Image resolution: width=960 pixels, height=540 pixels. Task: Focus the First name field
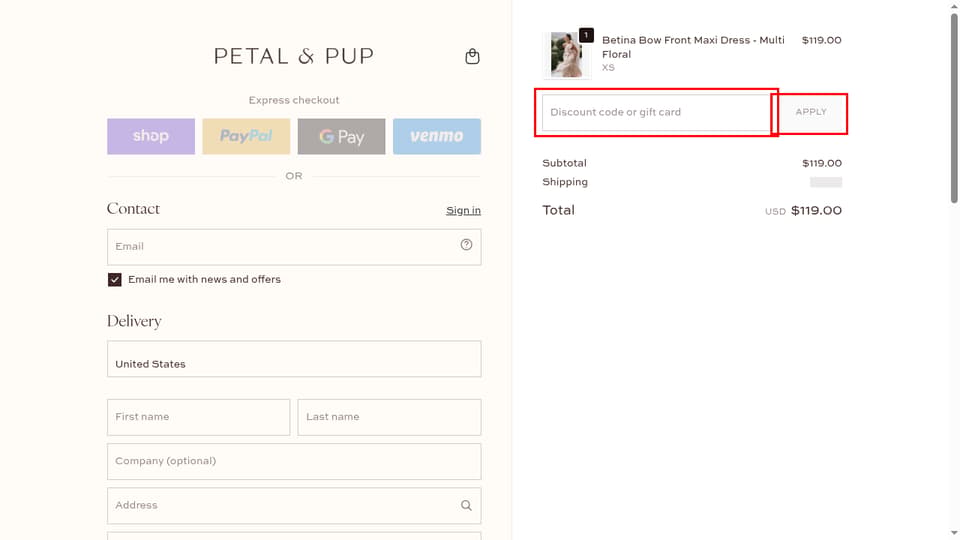(198, 418)
